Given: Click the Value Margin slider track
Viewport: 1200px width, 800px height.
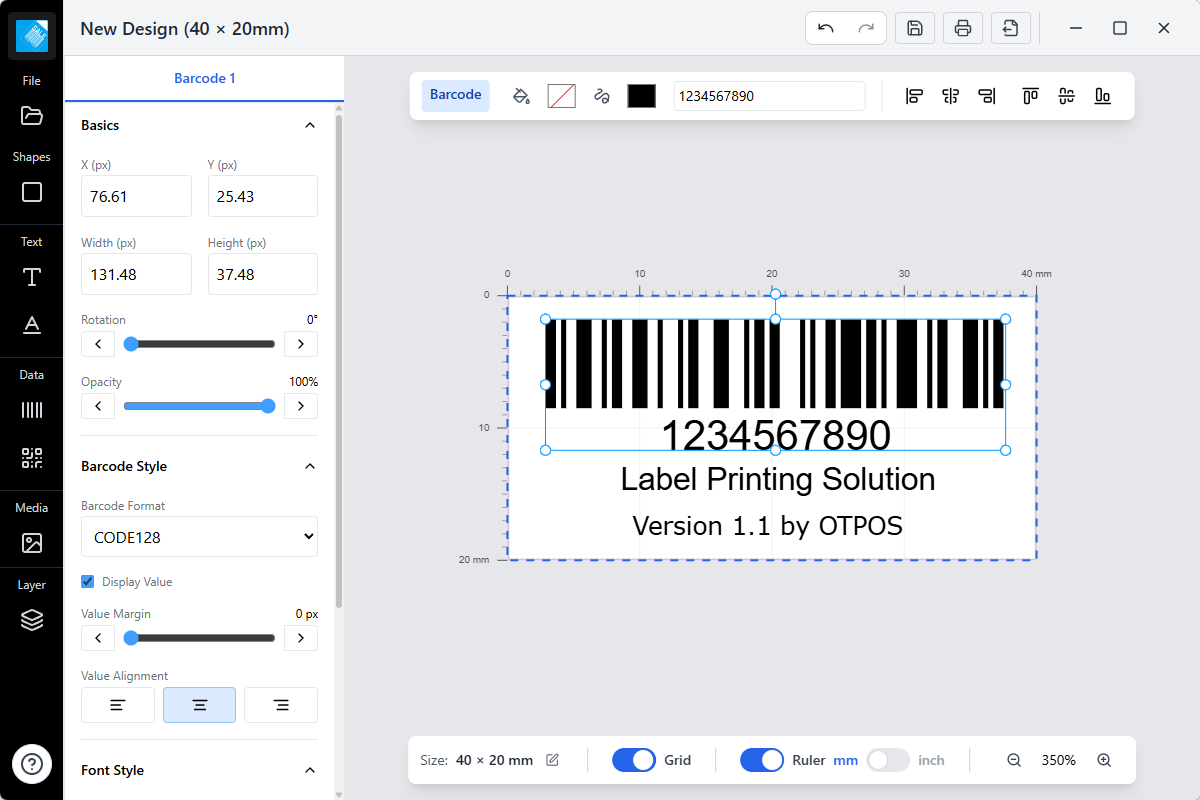Looking at the screenshot, I should [x=199, y=638].
